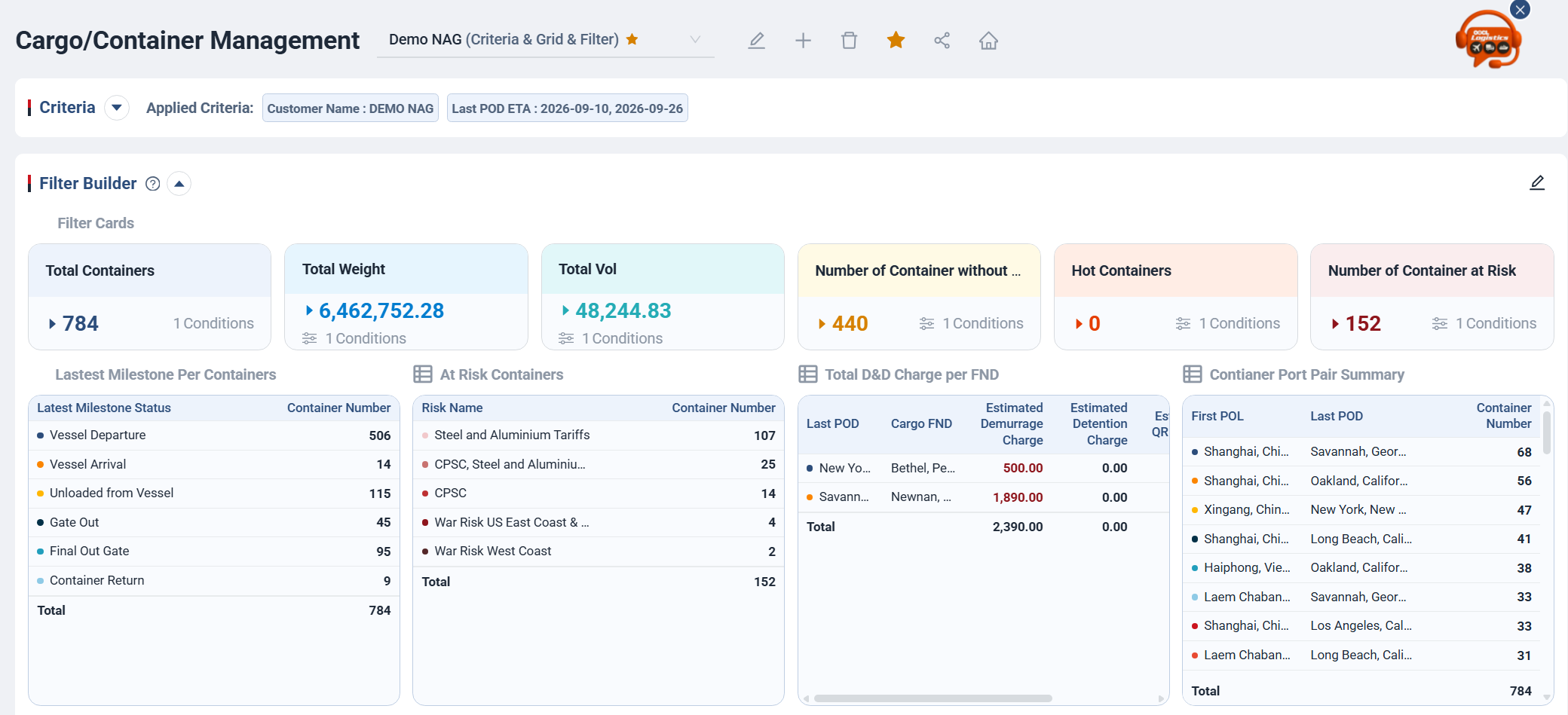
Task: Toggle the favorite star icon in toolbar
Action: coord(896,40)
